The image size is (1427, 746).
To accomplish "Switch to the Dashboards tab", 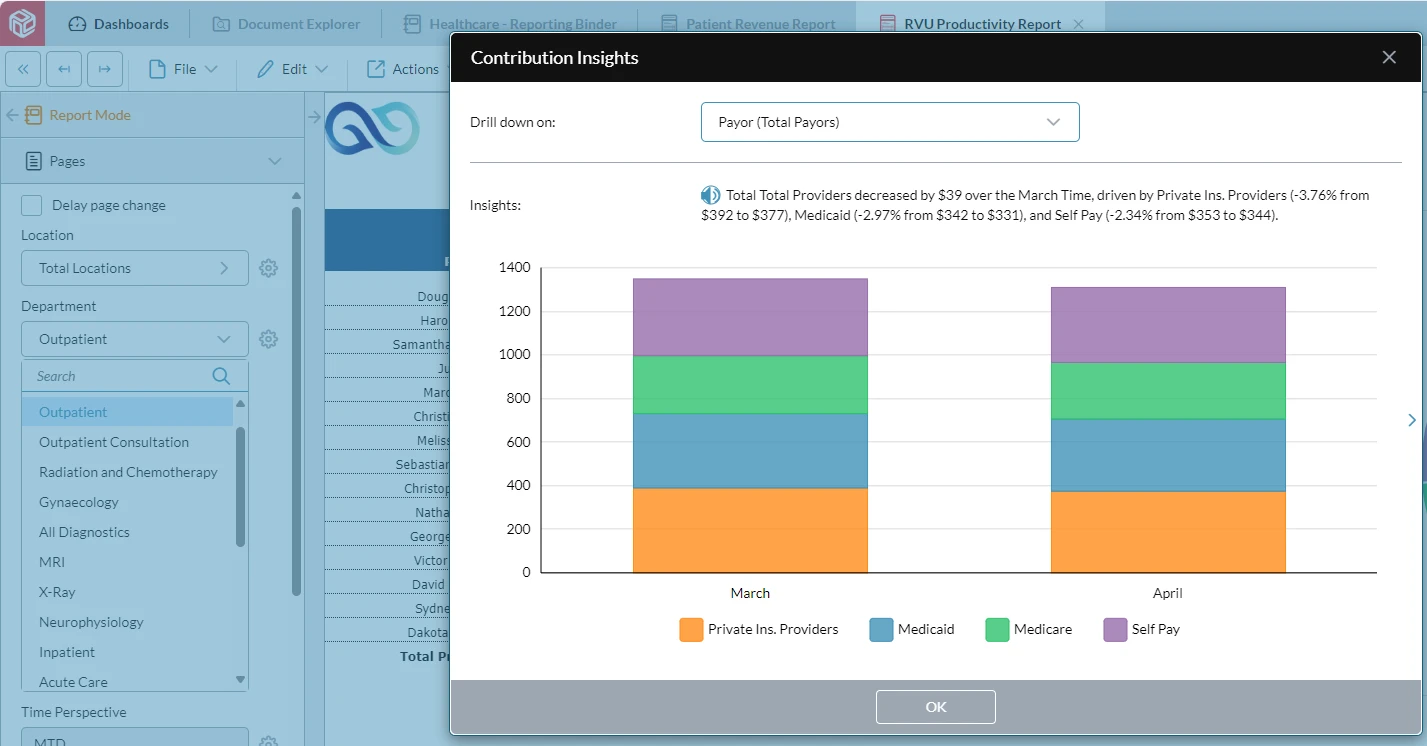I will tap(119, 24).
